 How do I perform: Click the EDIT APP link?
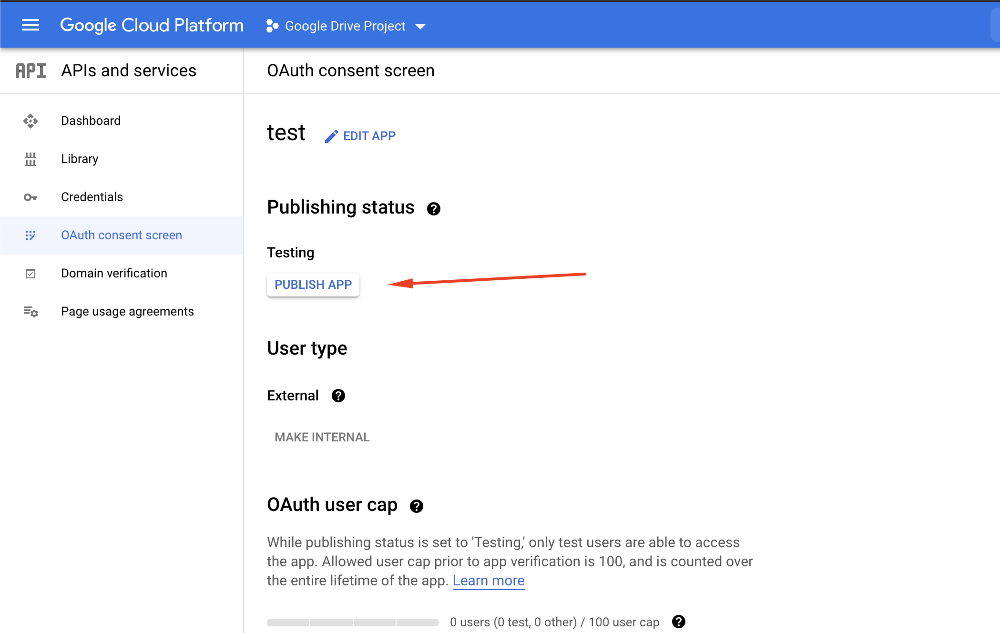369,136
